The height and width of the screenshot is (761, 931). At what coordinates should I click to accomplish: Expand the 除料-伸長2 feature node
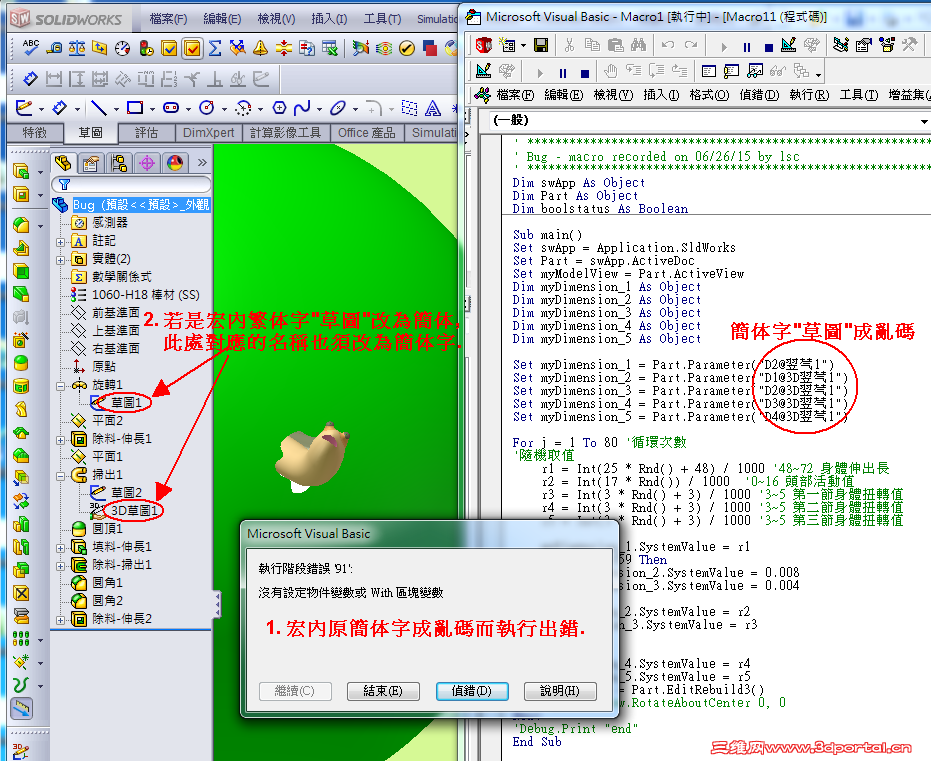point(61,620)
